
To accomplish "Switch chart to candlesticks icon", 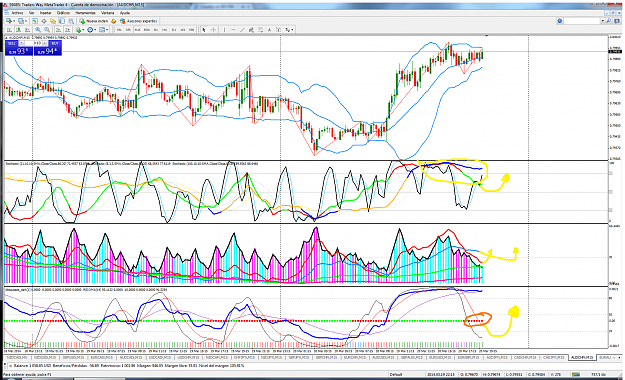I will (18, 30).
